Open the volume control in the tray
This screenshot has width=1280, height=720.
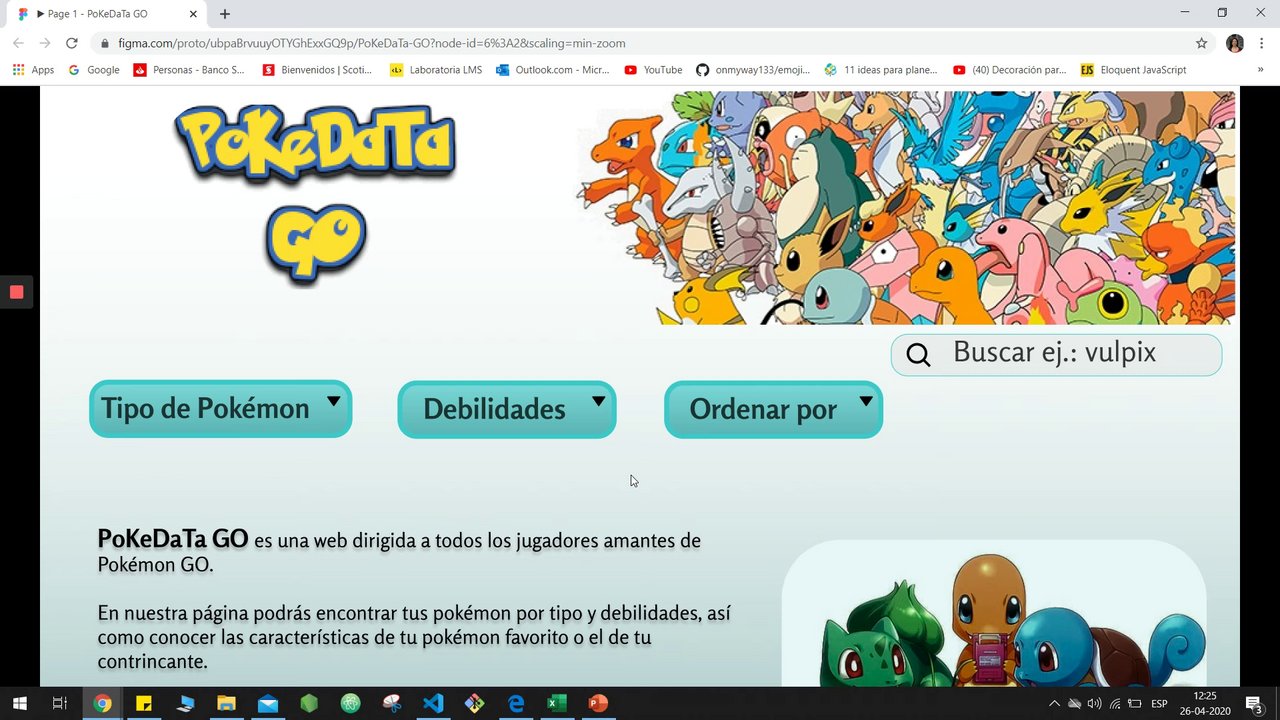pyautogui.click(x=1094, y=704)
